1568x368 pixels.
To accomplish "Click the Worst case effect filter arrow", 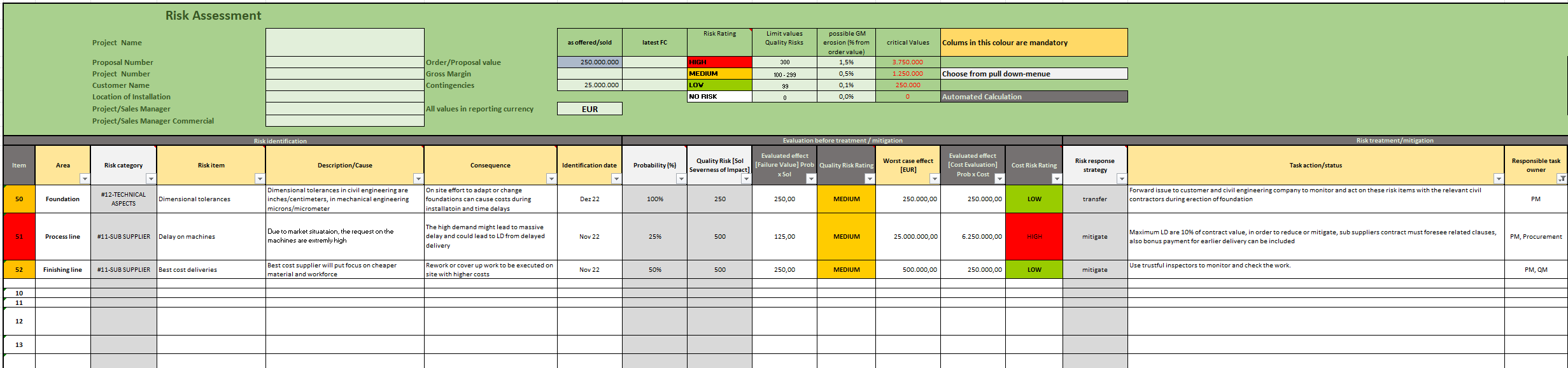I will pos(935,179).
